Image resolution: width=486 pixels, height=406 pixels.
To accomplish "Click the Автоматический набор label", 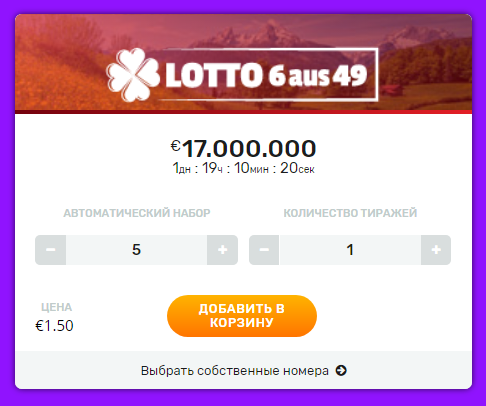I will point(137,213).
